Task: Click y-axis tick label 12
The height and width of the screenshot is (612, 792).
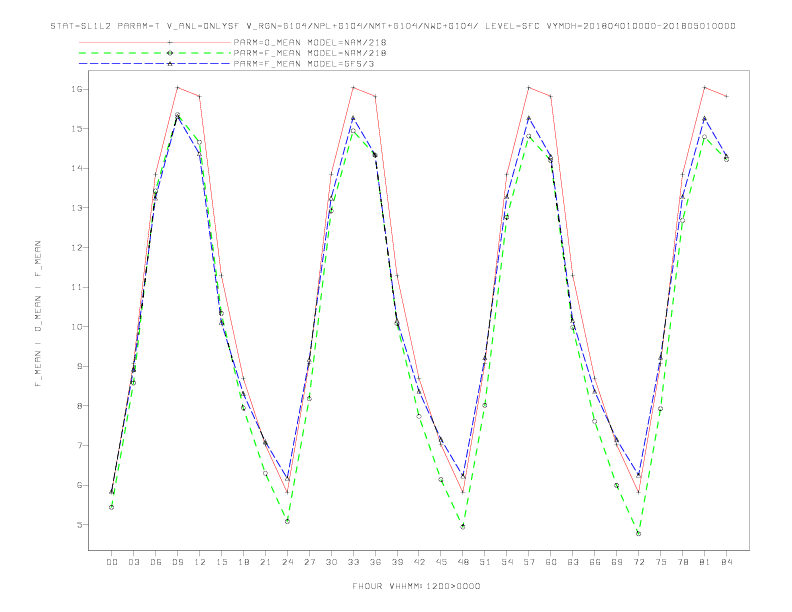Action: pos(77,247)
